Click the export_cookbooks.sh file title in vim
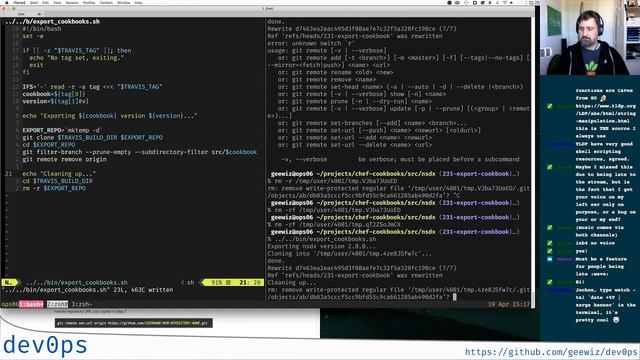Screen dimensions: 640x360 pyautogui.click(x=52, y=21)
